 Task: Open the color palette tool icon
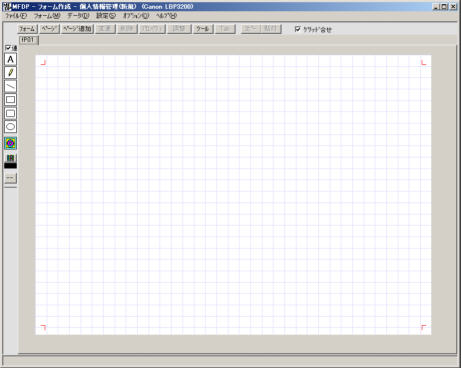coord(10,158)
